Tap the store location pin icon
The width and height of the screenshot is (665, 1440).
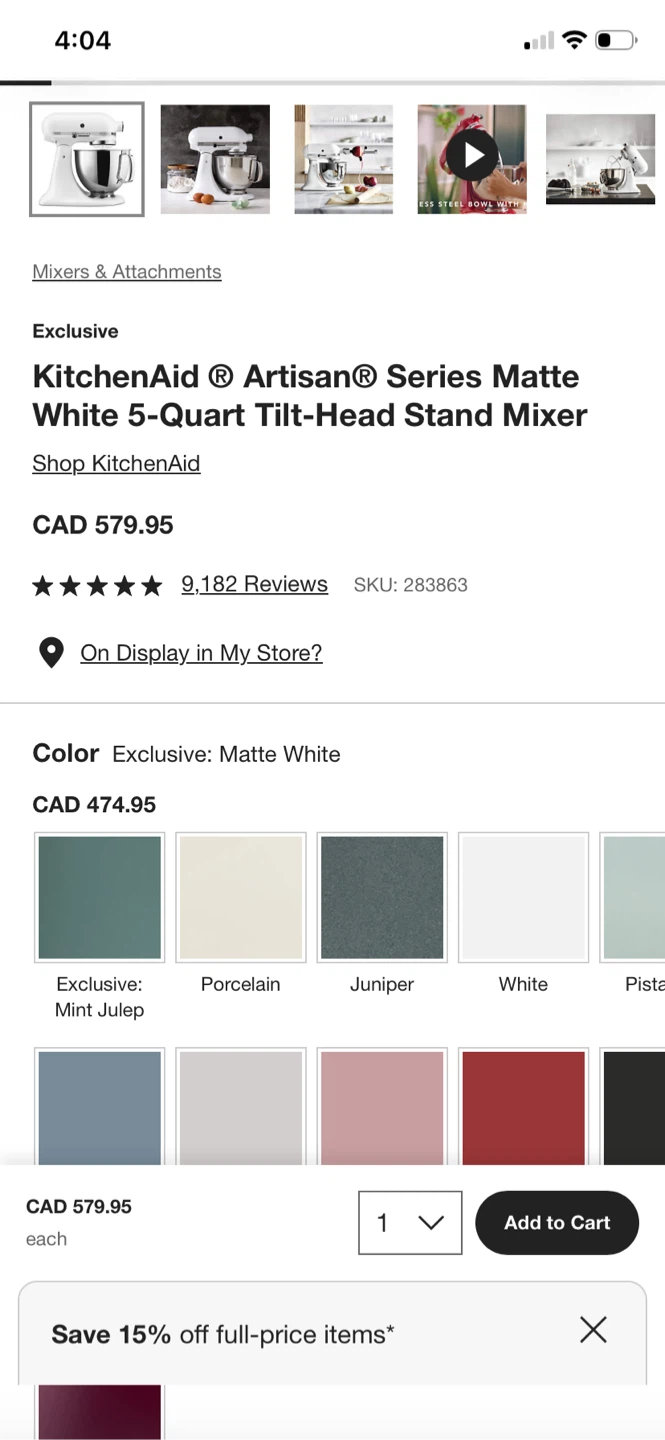(51, 653)
